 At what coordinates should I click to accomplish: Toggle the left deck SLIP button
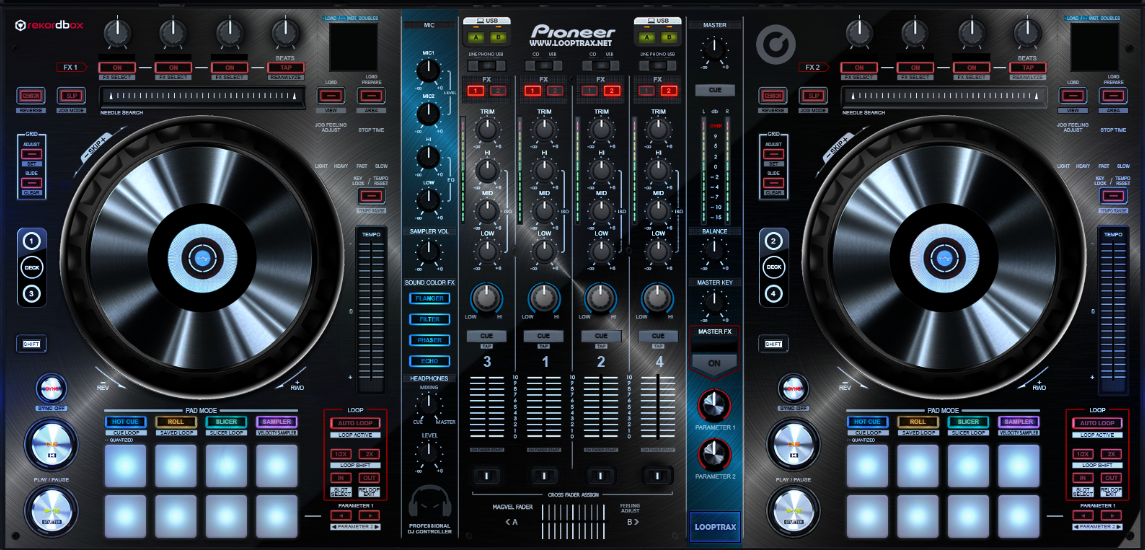70,95
